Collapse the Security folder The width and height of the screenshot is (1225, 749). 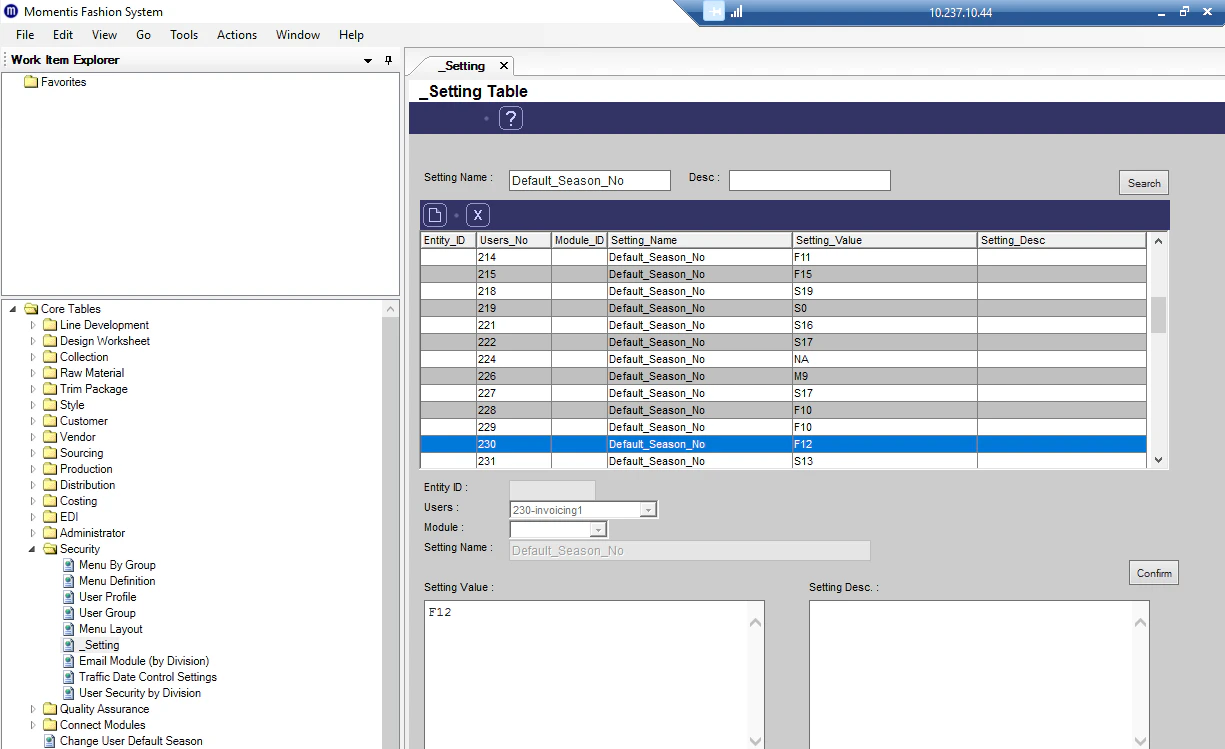33,548
